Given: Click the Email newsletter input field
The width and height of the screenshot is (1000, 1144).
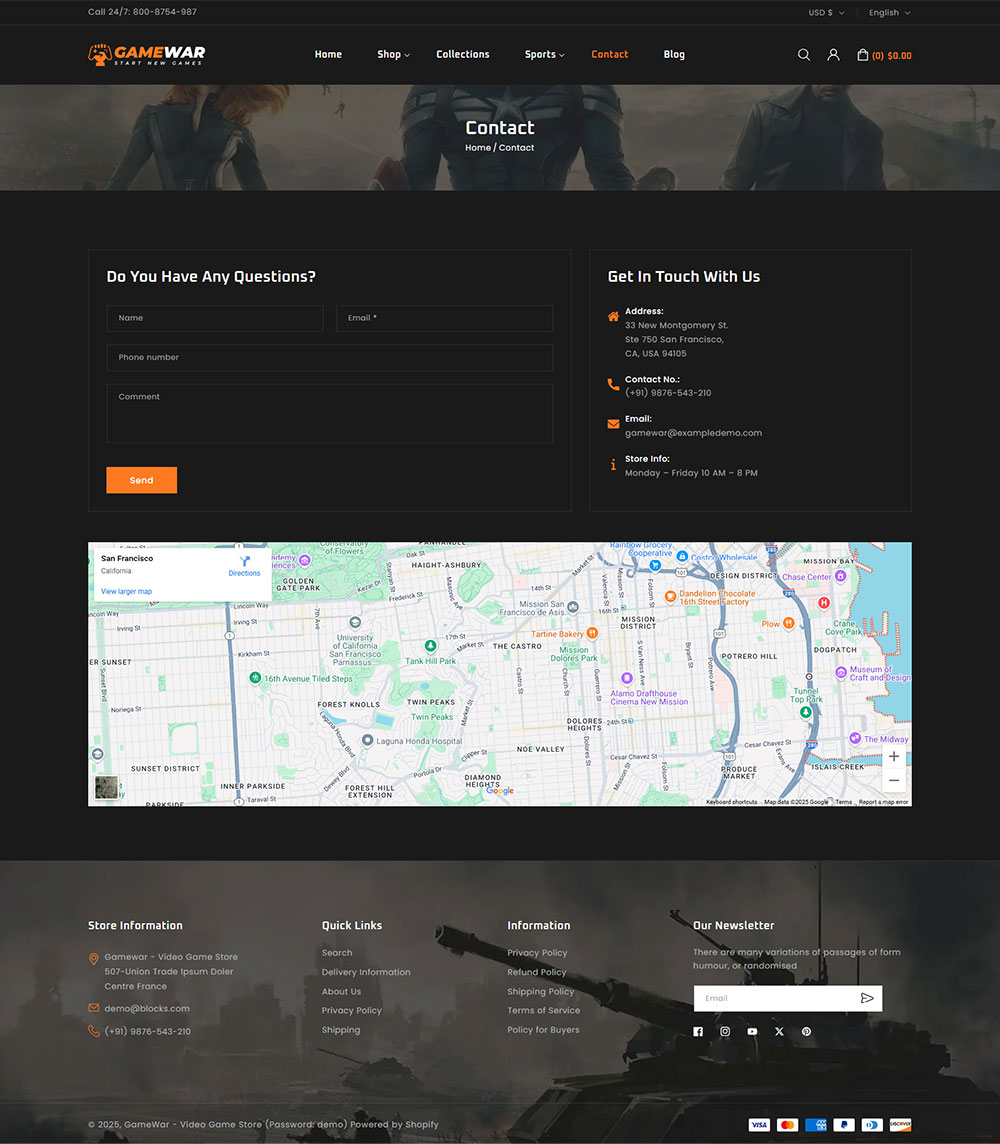Looking at the screenshot, I should (x=775, y=997).
